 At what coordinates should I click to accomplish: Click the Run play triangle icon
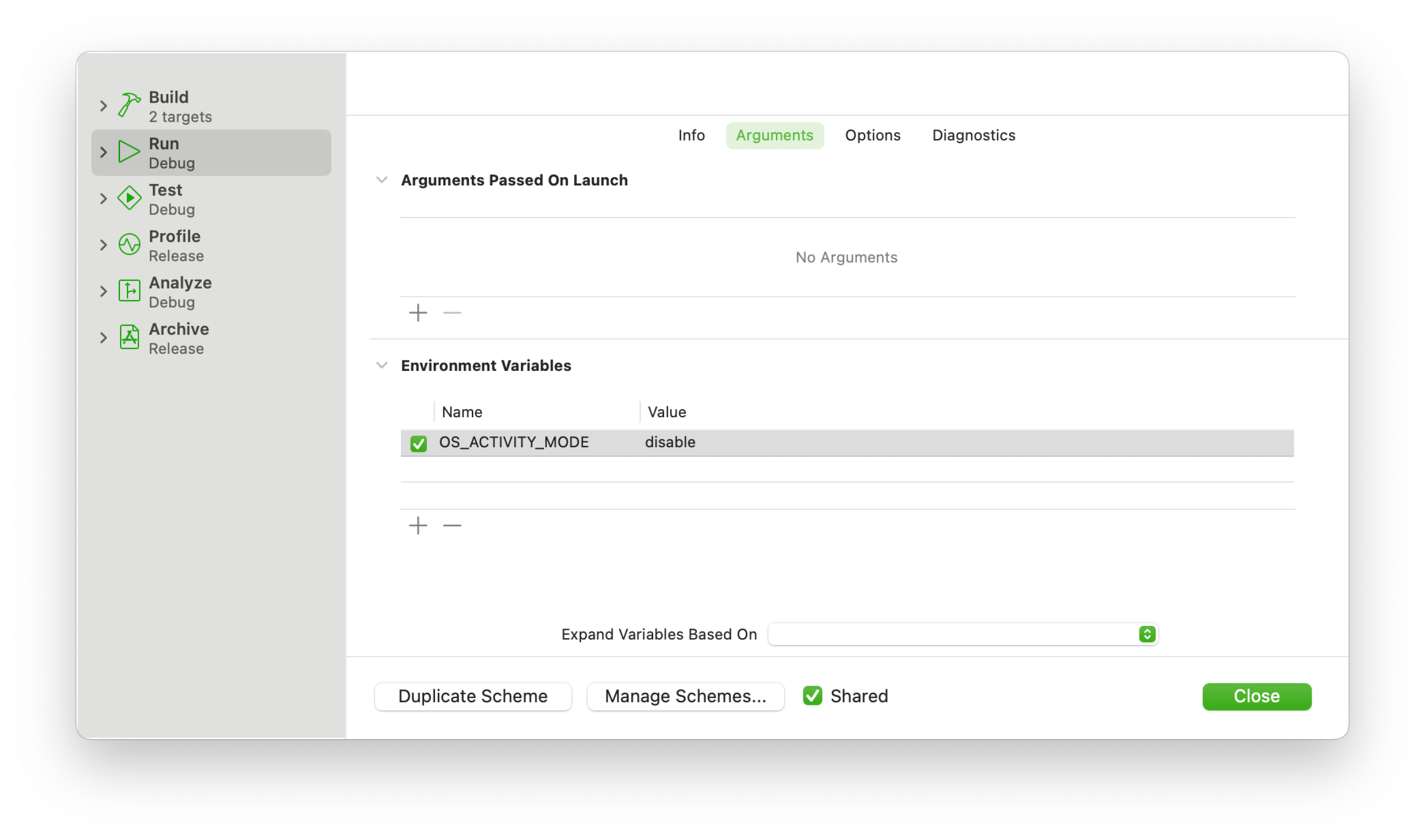point(129,152)
